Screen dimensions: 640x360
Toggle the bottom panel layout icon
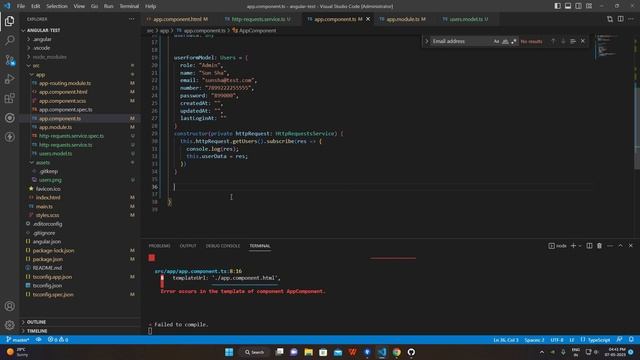coord(568,6)
